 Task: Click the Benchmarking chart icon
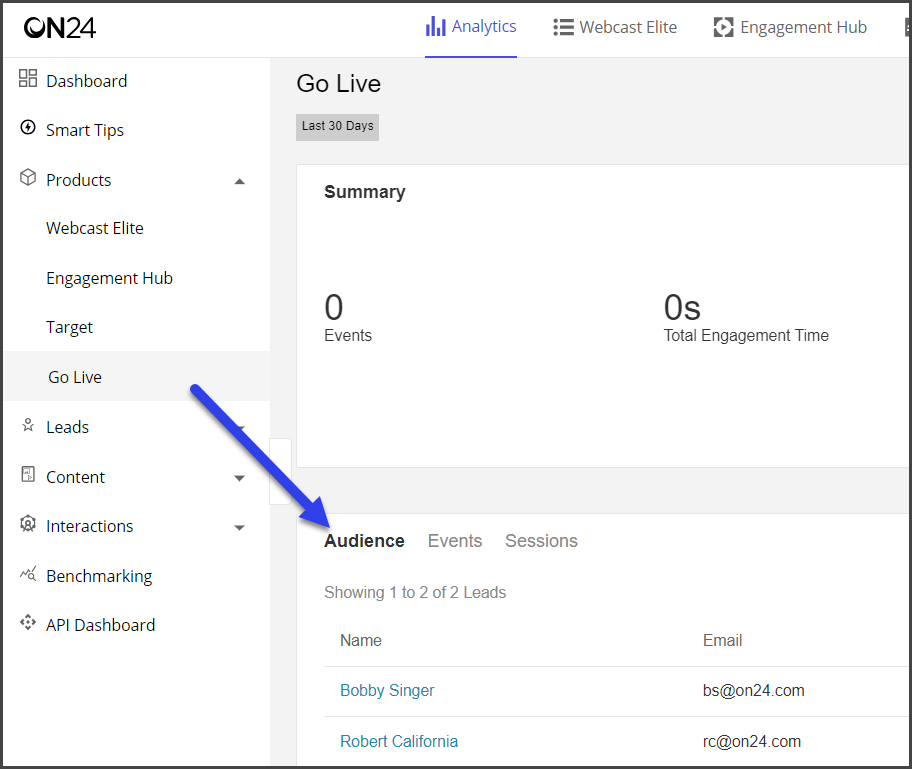[28, 574]
